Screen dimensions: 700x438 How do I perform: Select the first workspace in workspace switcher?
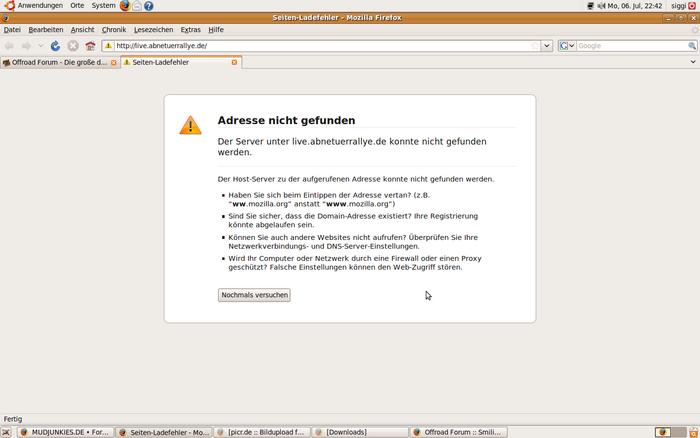(x=662, y=432)
